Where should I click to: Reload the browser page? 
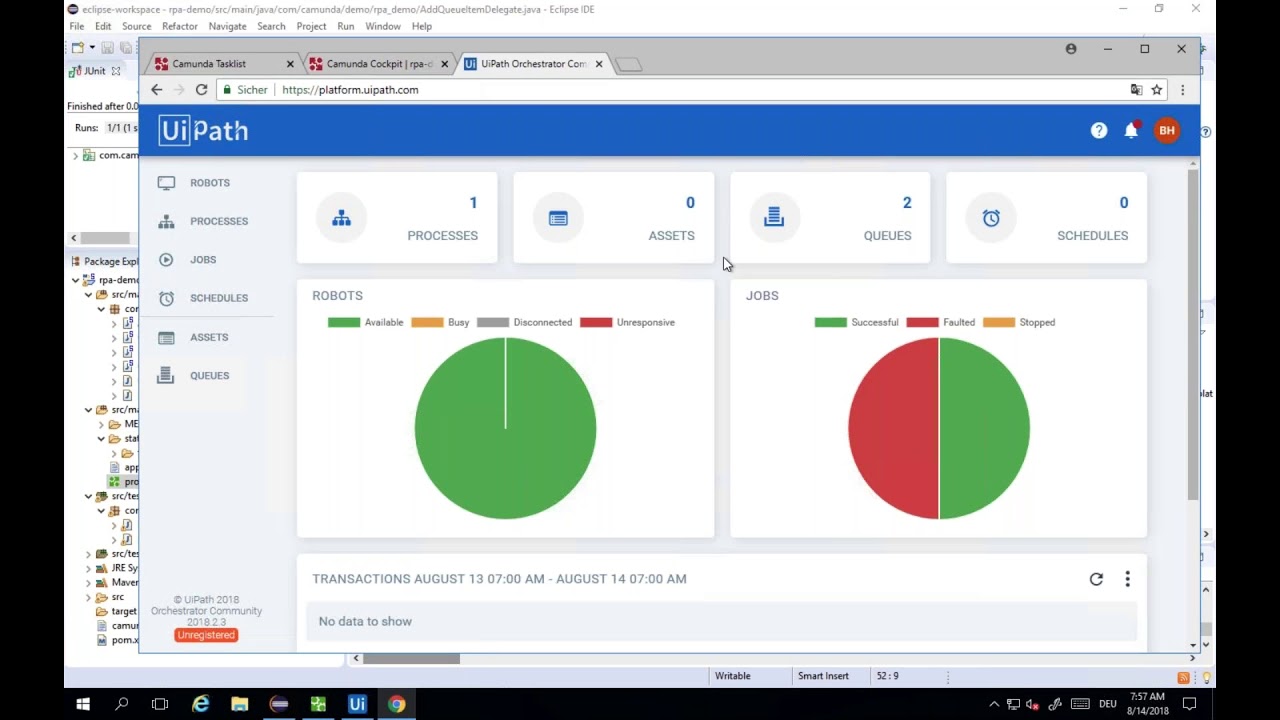coord(201,90)
